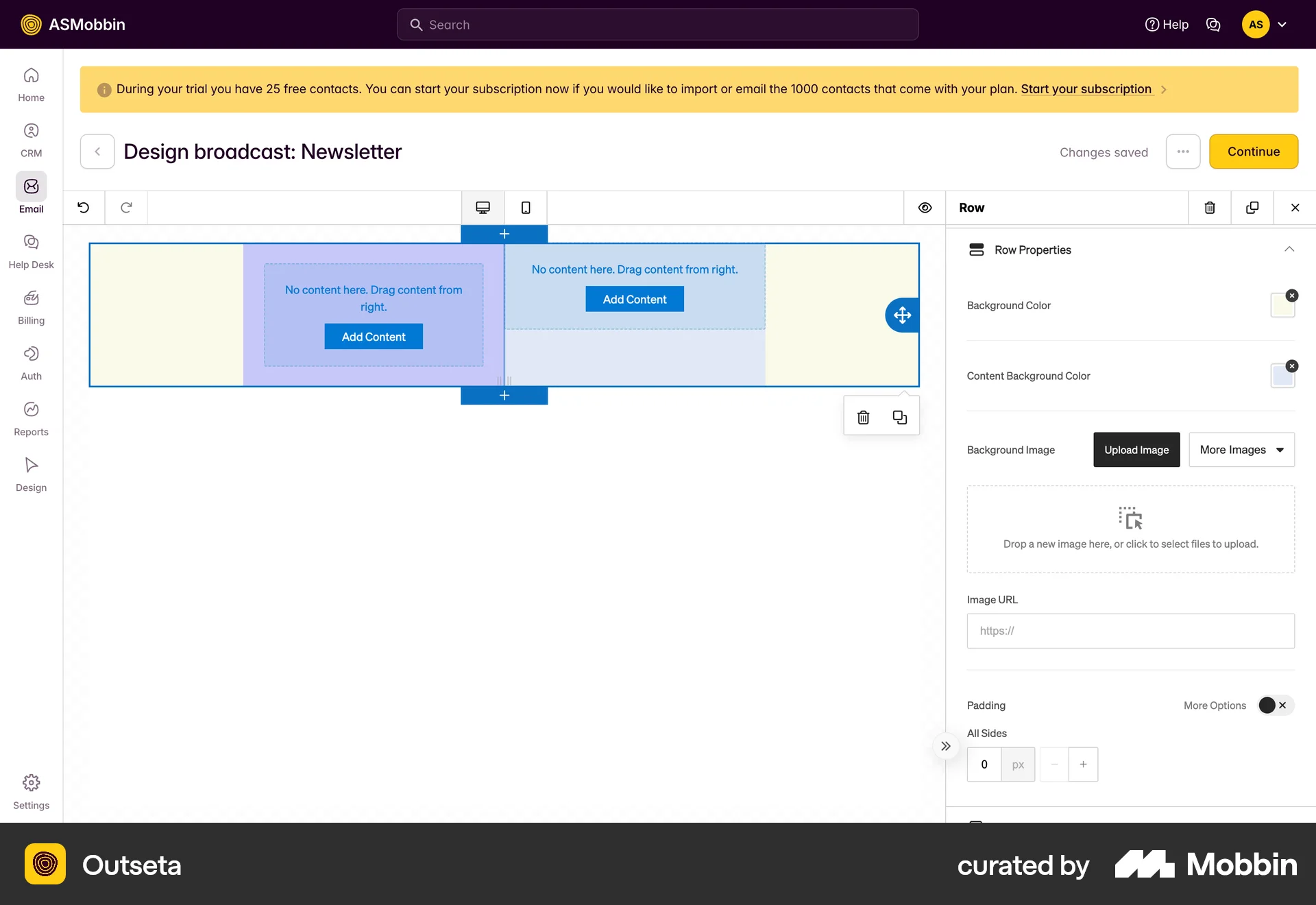This screenshot has height=905, width=1316.
Task: Duplicate the selected row
Action: click(1252, 207)
